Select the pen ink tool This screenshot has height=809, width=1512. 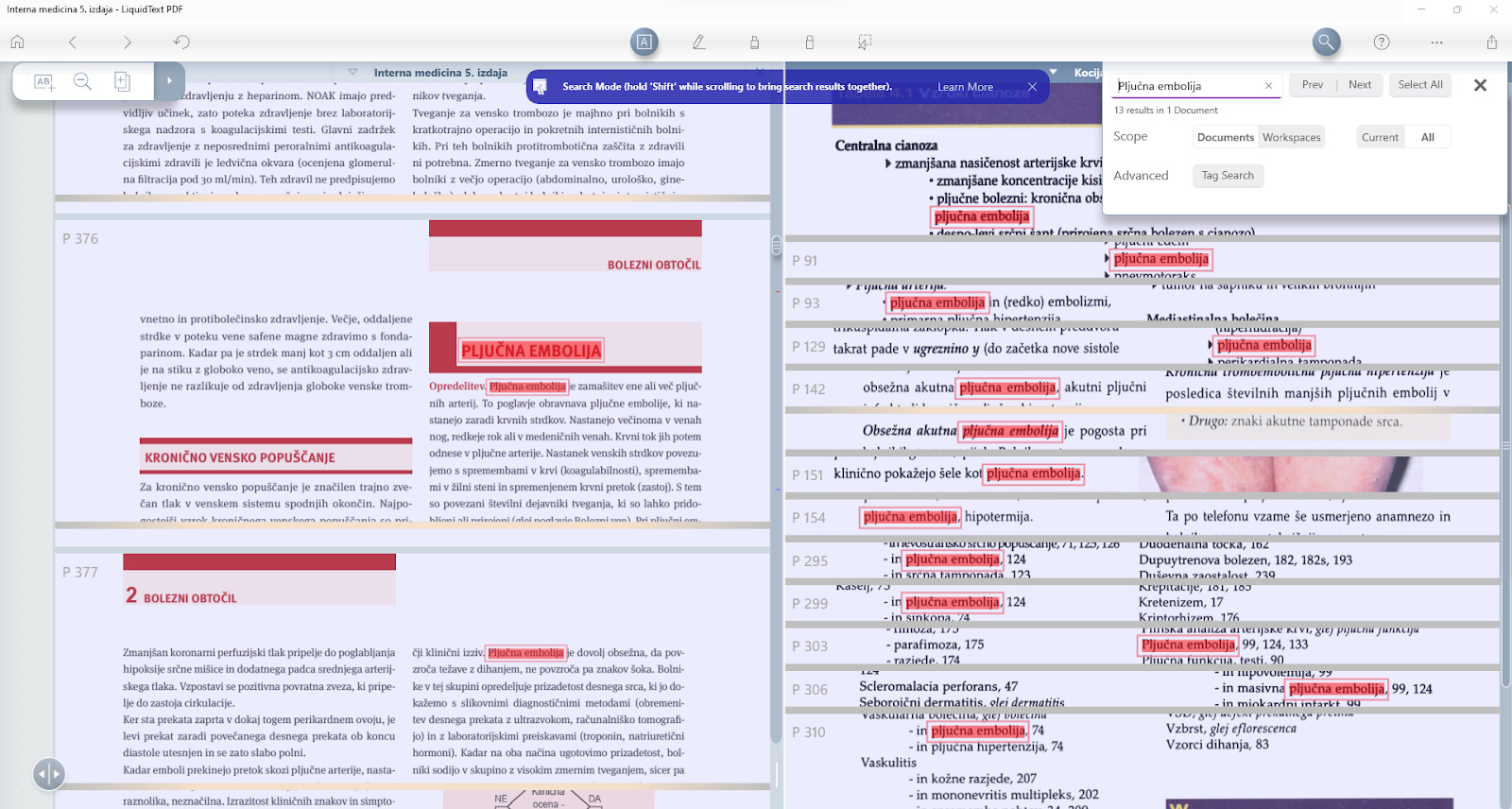point(699,42)
